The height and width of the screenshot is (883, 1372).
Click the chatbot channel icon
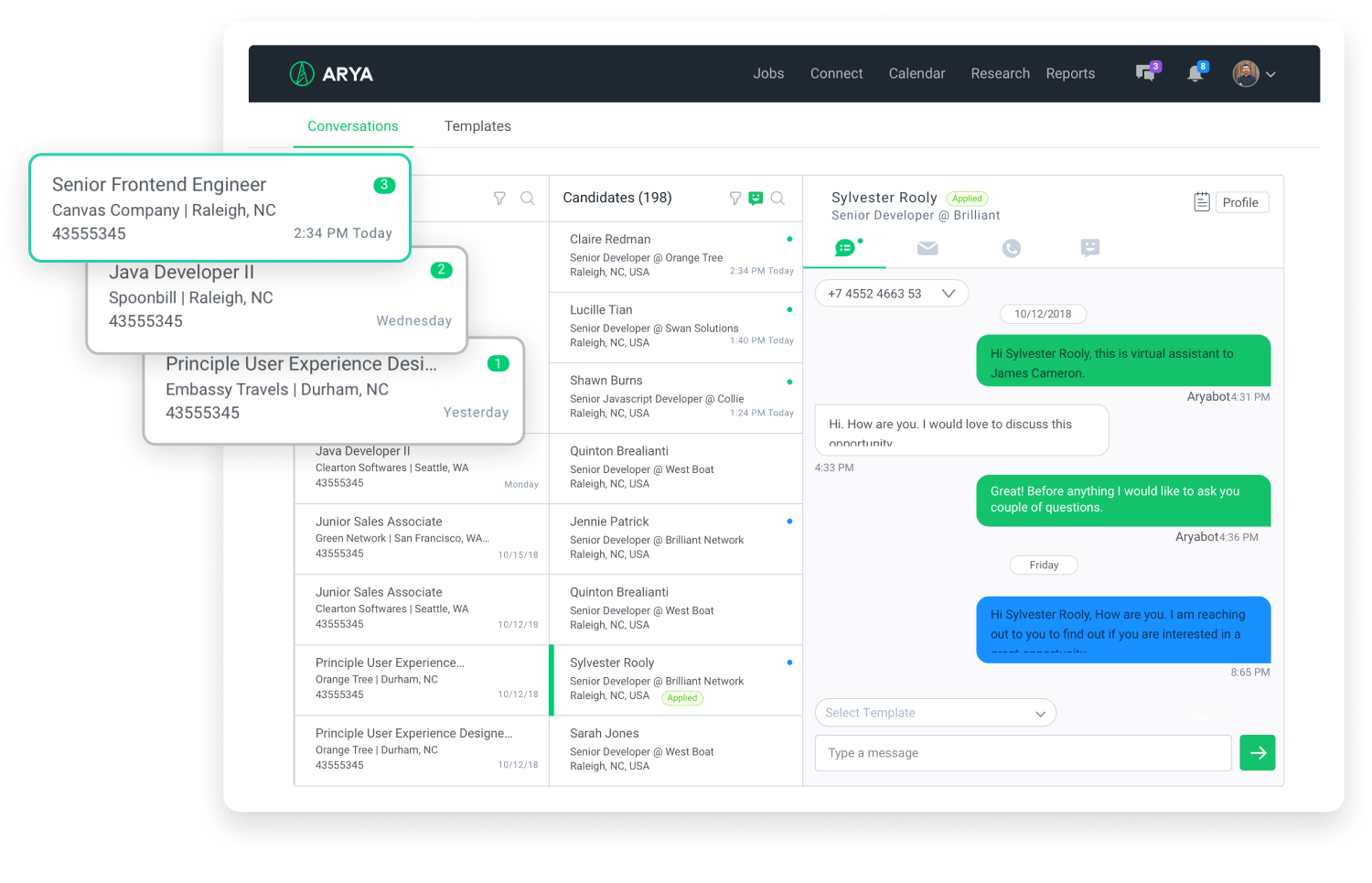point(1089,247)
